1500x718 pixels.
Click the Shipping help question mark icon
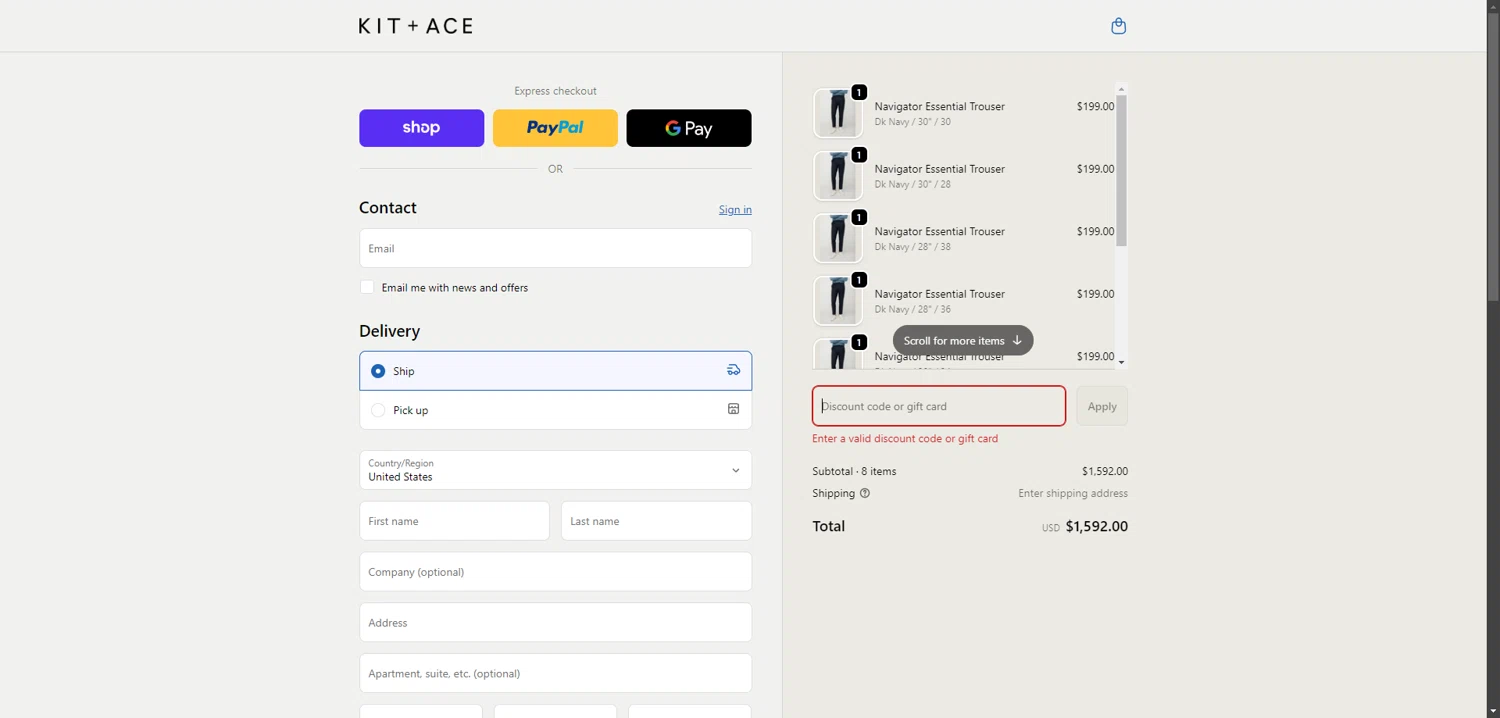865,493
